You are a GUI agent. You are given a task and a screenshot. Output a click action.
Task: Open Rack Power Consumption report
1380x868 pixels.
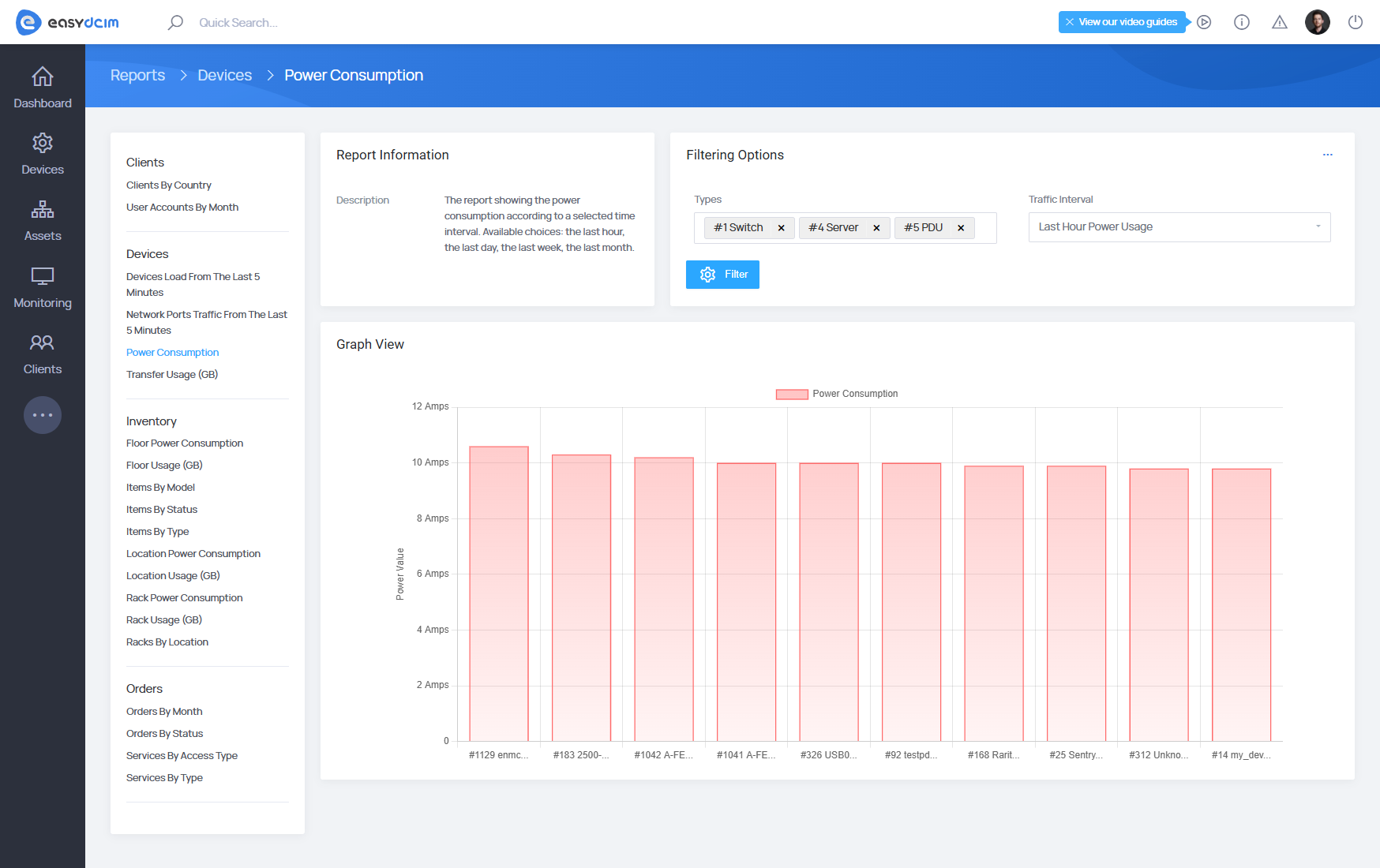[x=185, y=598]
